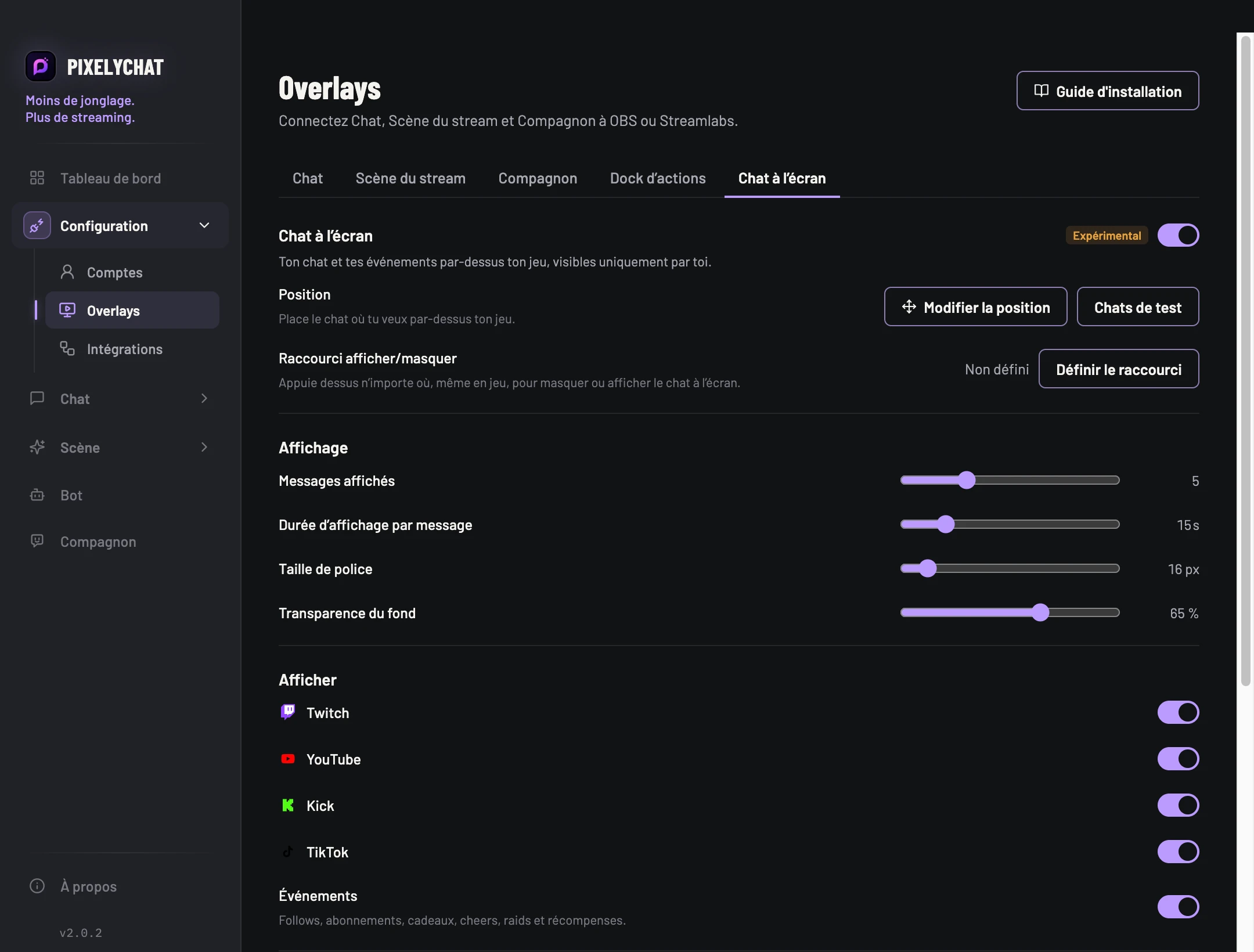This screenshot has height=952, width=1254.
Task: Switch to the Chat tab
Action: point(308,178)
